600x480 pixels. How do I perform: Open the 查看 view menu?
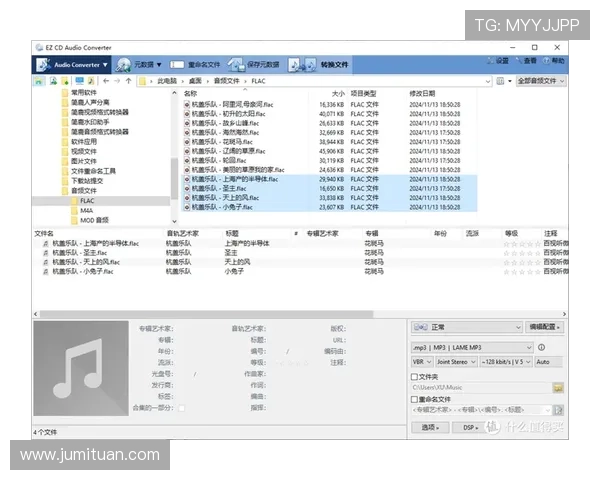(526, 60)
